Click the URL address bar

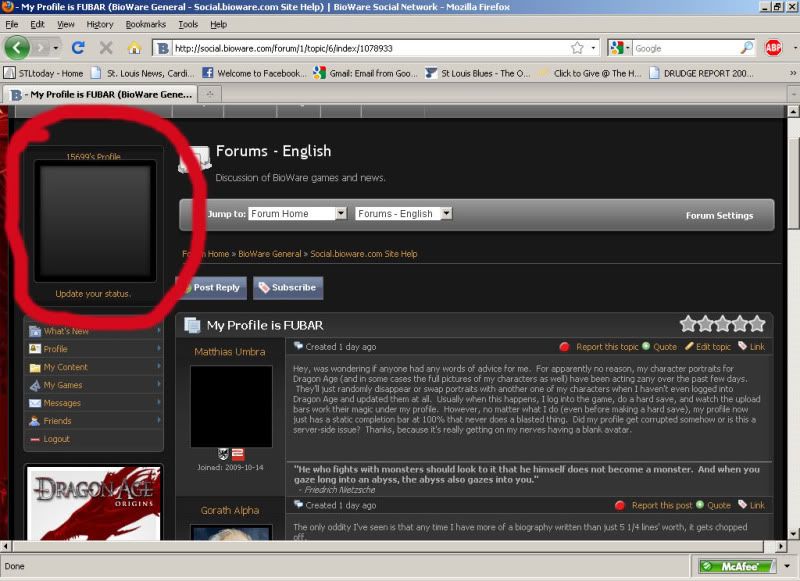point(370,47)
